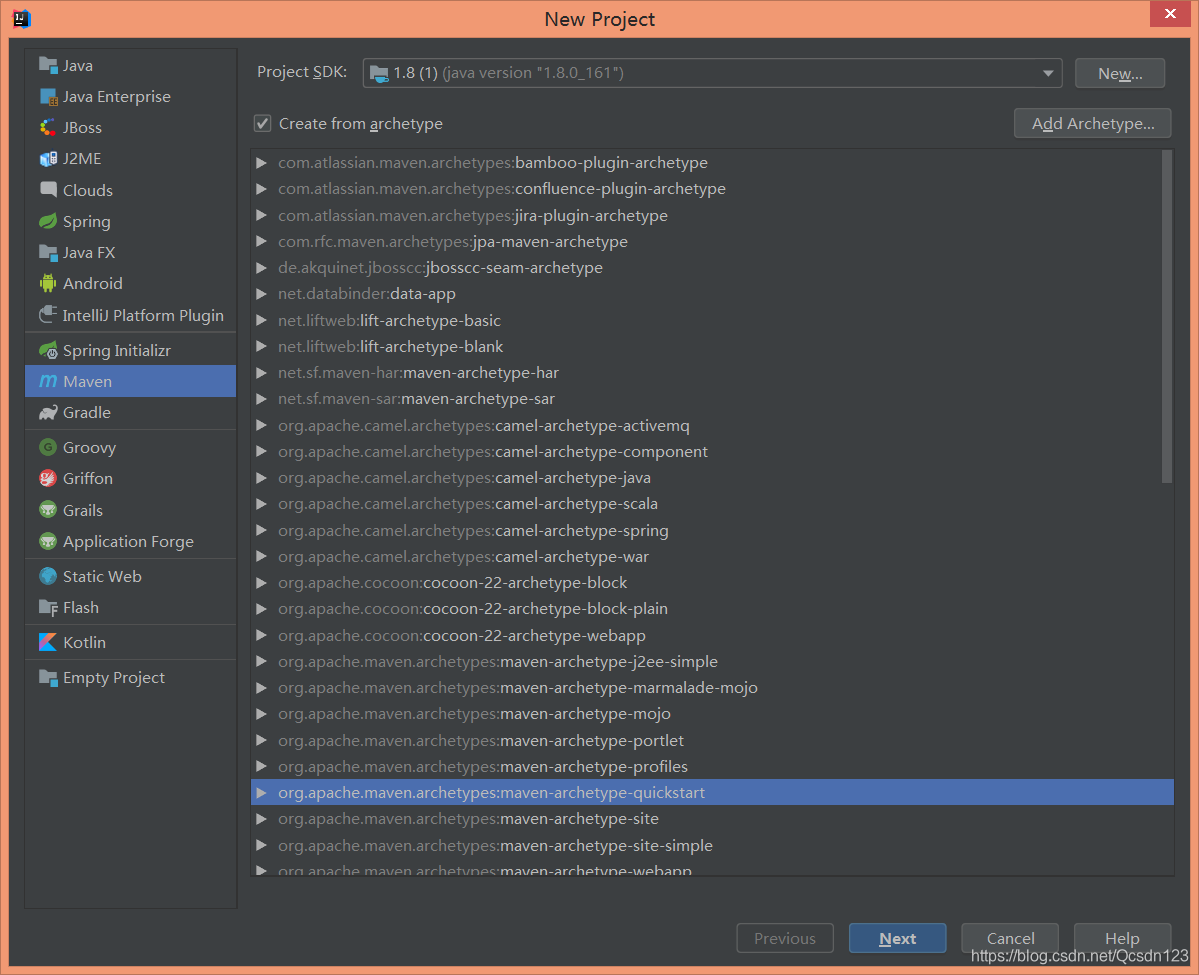Click the Grails icon
This screenshot has height=975, width=1199.
point(48,510)
